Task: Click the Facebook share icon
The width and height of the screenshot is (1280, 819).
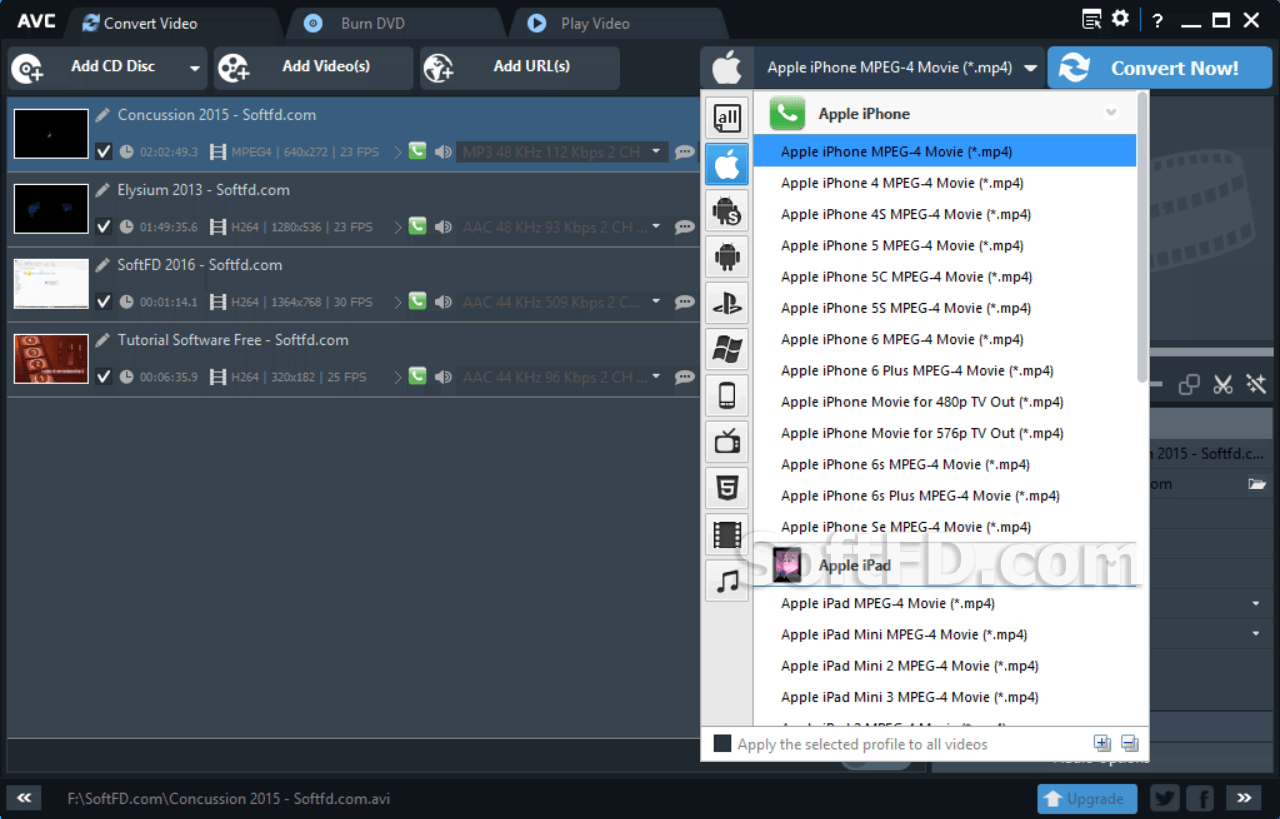Action: click(1200, 798)
